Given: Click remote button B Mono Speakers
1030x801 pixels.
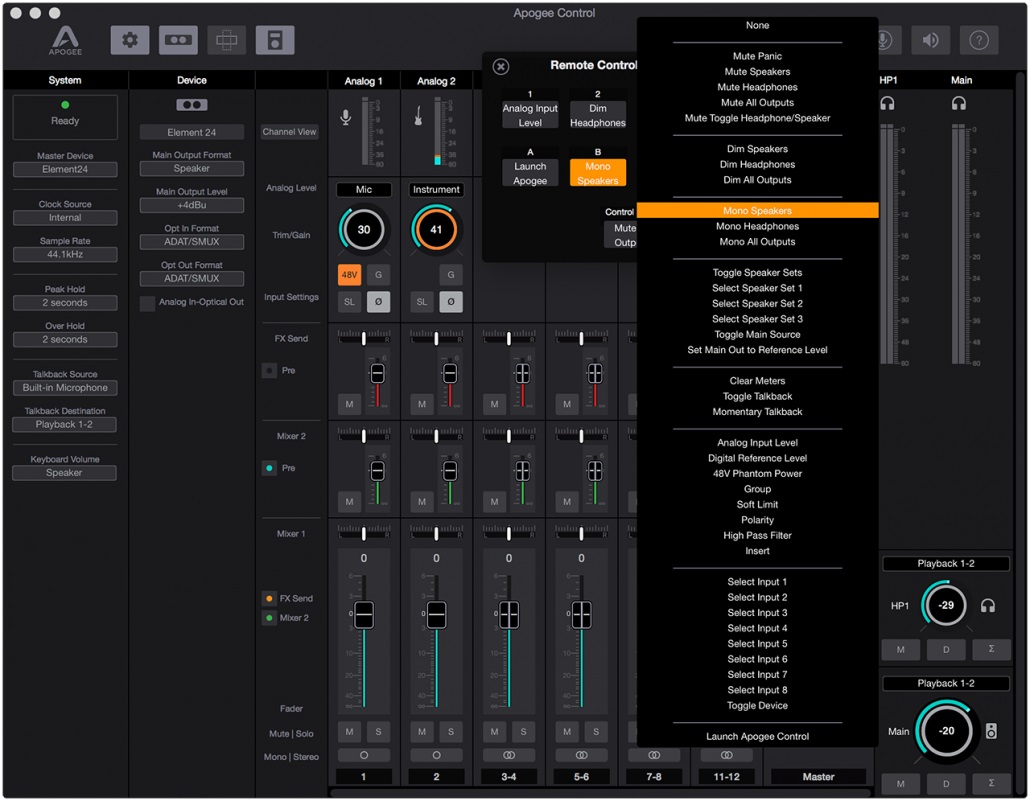Looking at the screenshot, I should pyautogui.click(x=598, y=173).
